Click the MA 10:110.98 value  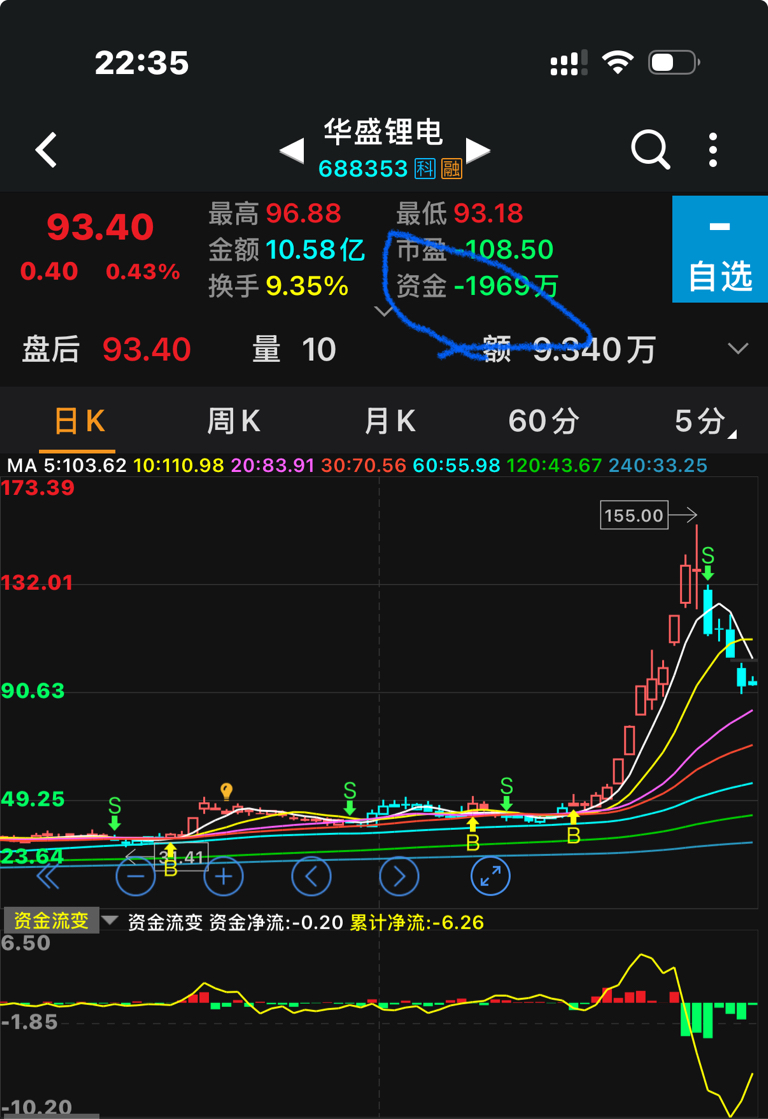(x=178, y=465)
